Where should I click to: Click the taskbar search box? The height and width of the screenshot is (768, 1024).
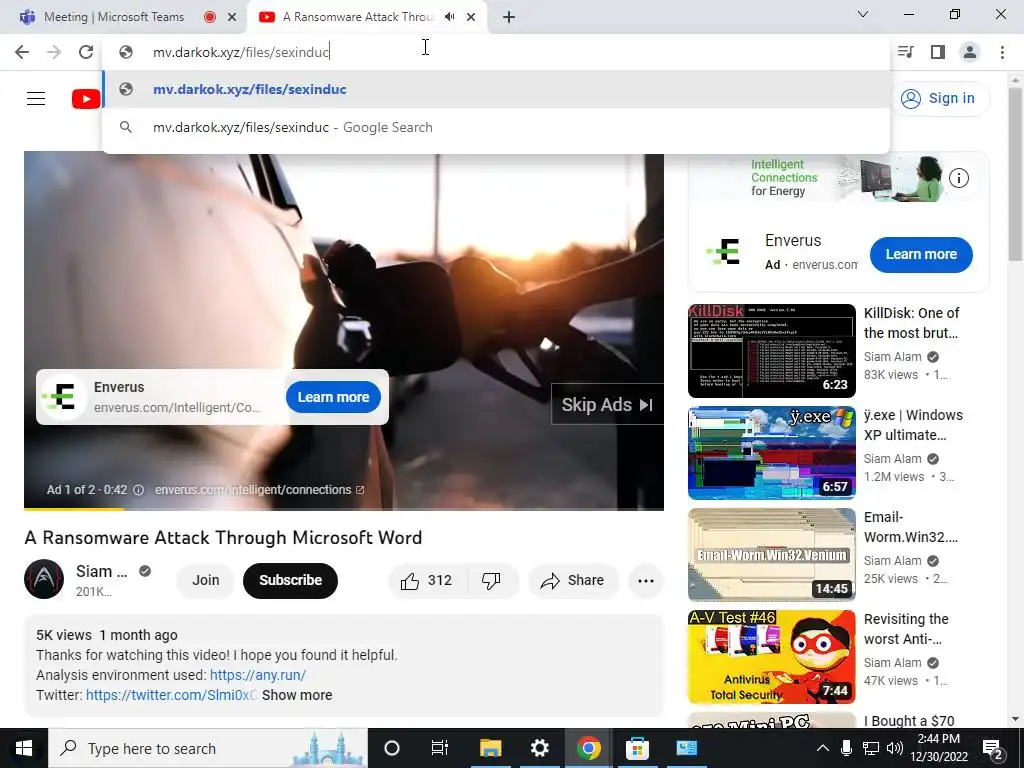click(208, 748)
